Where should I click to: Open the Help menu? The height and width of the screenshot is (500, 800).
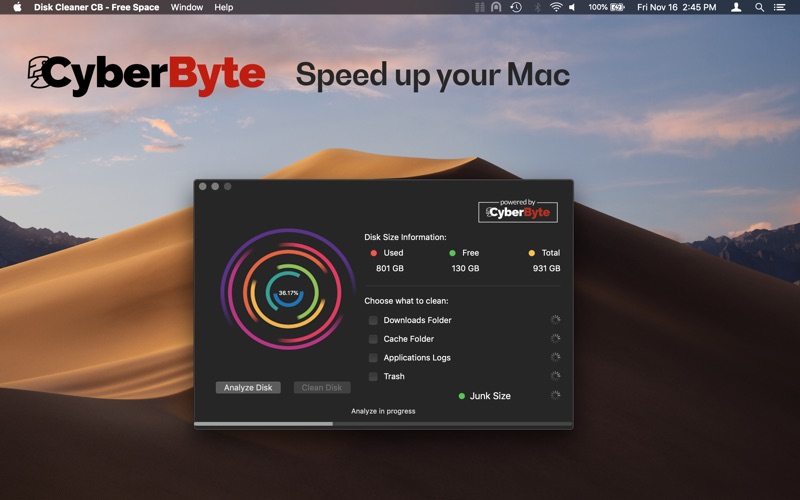223,7
